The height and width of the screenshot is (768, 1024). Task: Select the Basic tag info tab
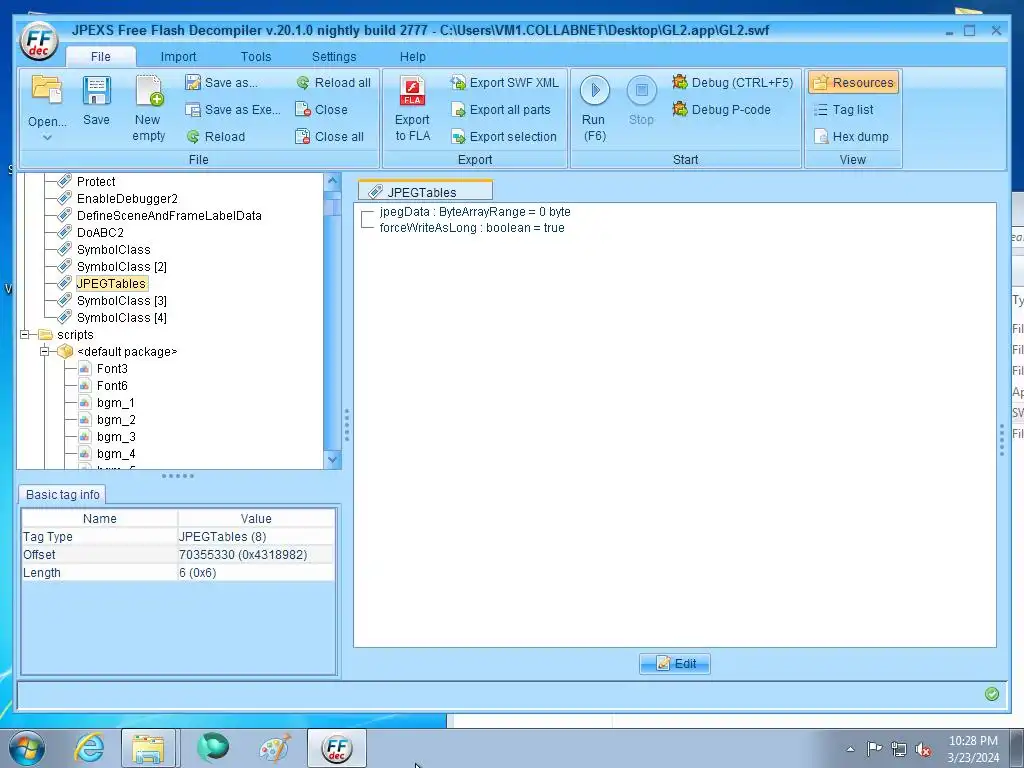(62, 494)
